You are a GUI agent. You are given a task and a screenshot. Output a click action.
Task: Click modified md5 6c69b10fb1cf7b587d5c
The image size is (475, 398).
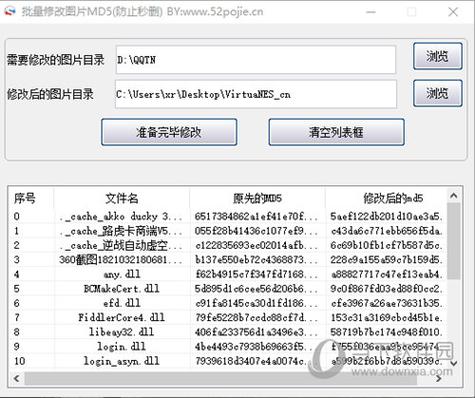tap(386, 245)
